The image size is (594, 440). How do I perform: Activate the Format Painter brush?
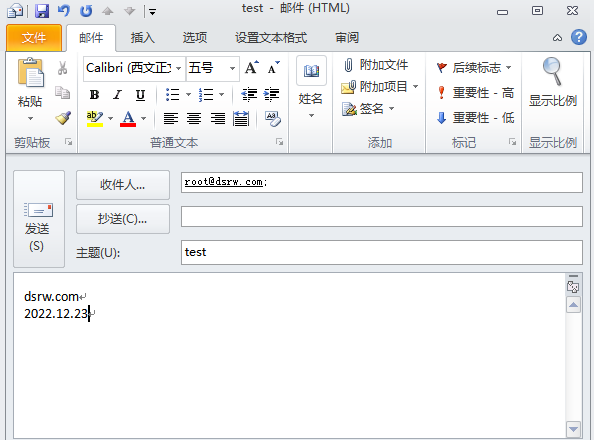click(x=63, y=118)
